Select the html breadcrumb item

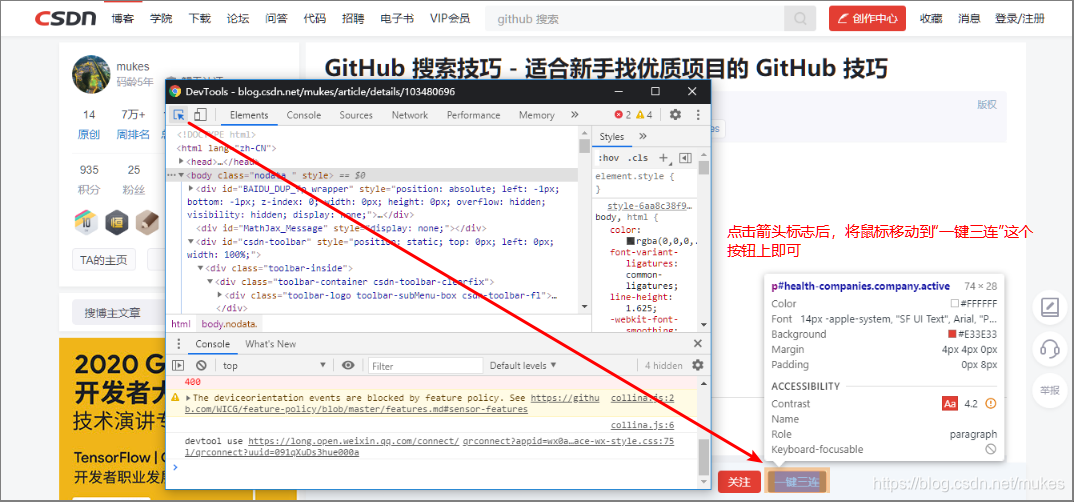pos(181,324)
